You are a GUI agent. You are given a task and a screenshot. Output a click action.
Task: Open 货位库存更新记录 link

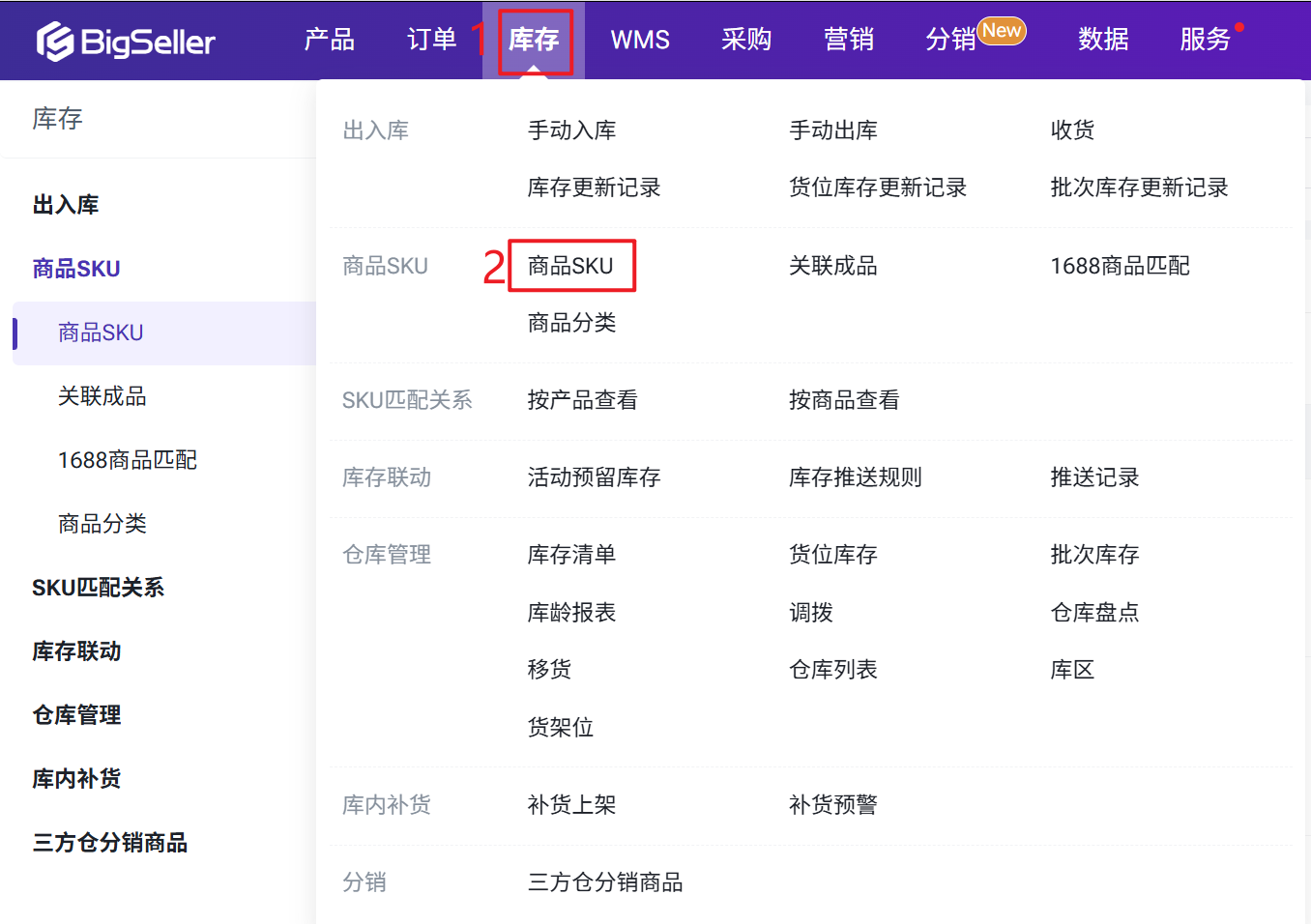[877, 188]
